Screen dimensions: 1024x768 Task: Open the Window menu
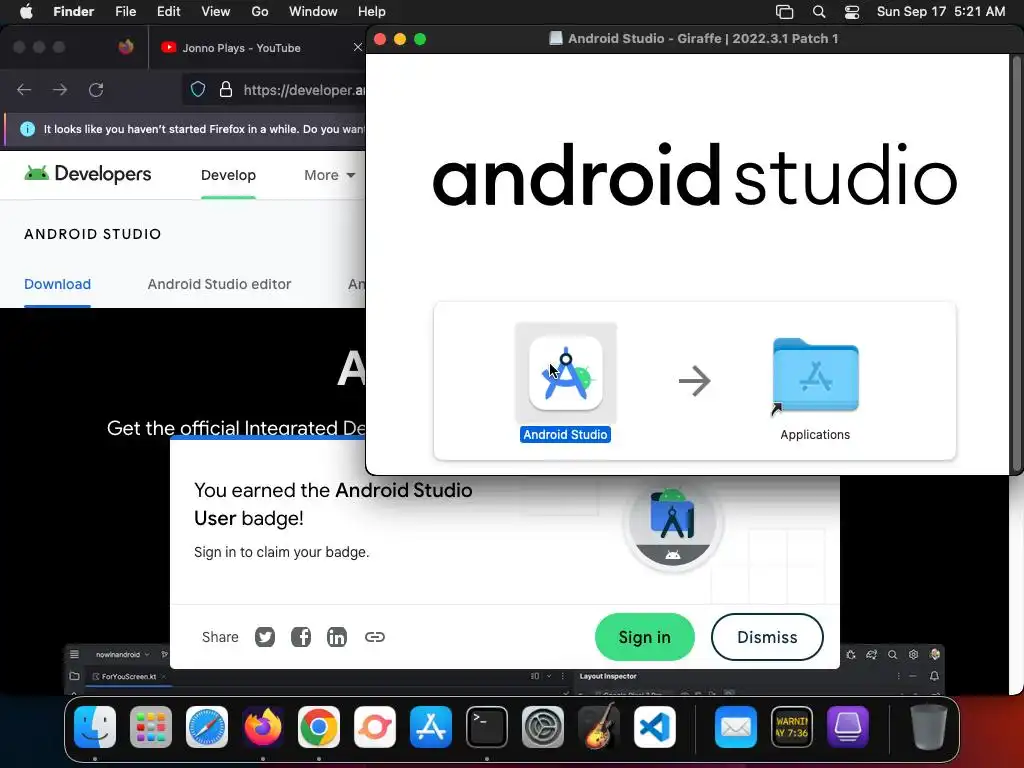[x=313, y=12]
